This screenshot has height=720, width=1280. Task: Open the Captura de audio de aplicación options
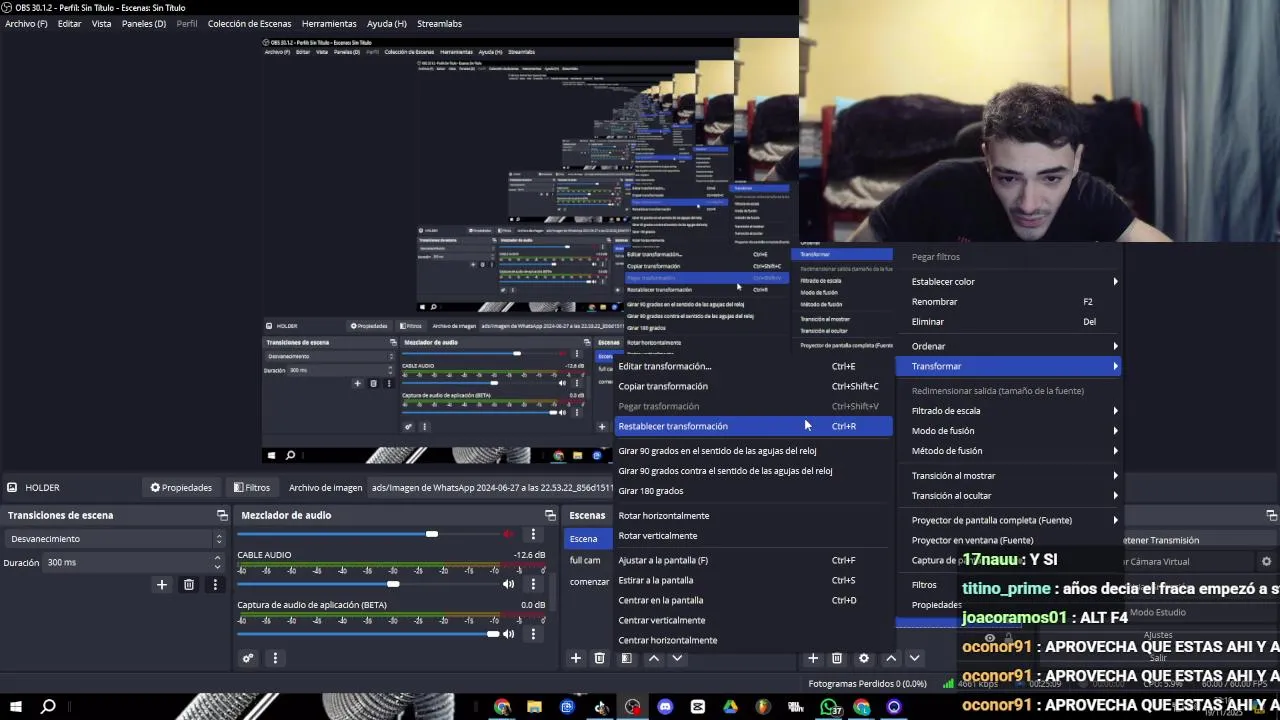pos(533,634)
